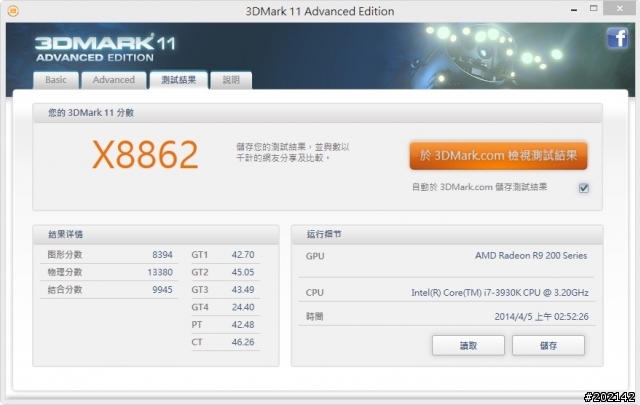Select physics score value 13380
This screenshot has height=405, width=640.
coord(160,272)
